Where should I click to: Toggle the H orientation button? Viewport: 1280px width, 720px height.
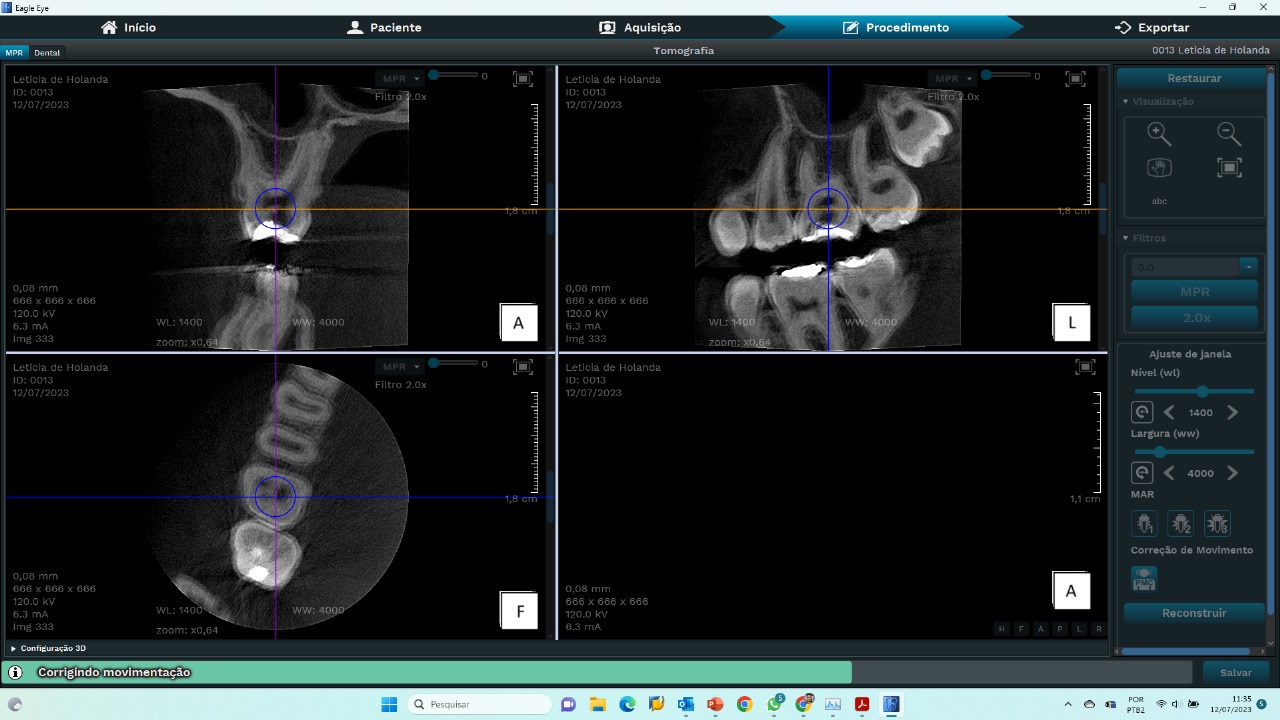click(x=1002, y=629)
